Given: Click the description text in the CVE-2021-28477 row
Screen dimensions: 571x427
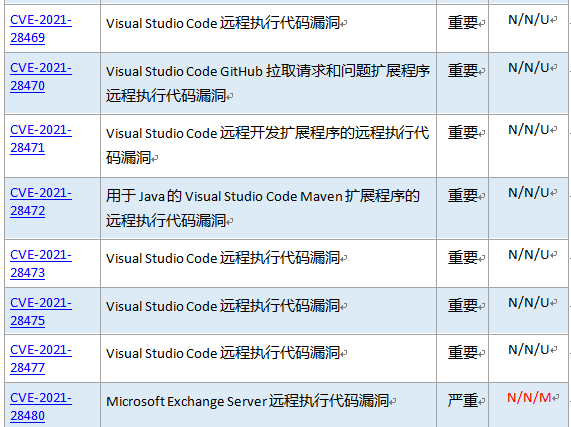Looking at the screenshot, I should (223, 353).
